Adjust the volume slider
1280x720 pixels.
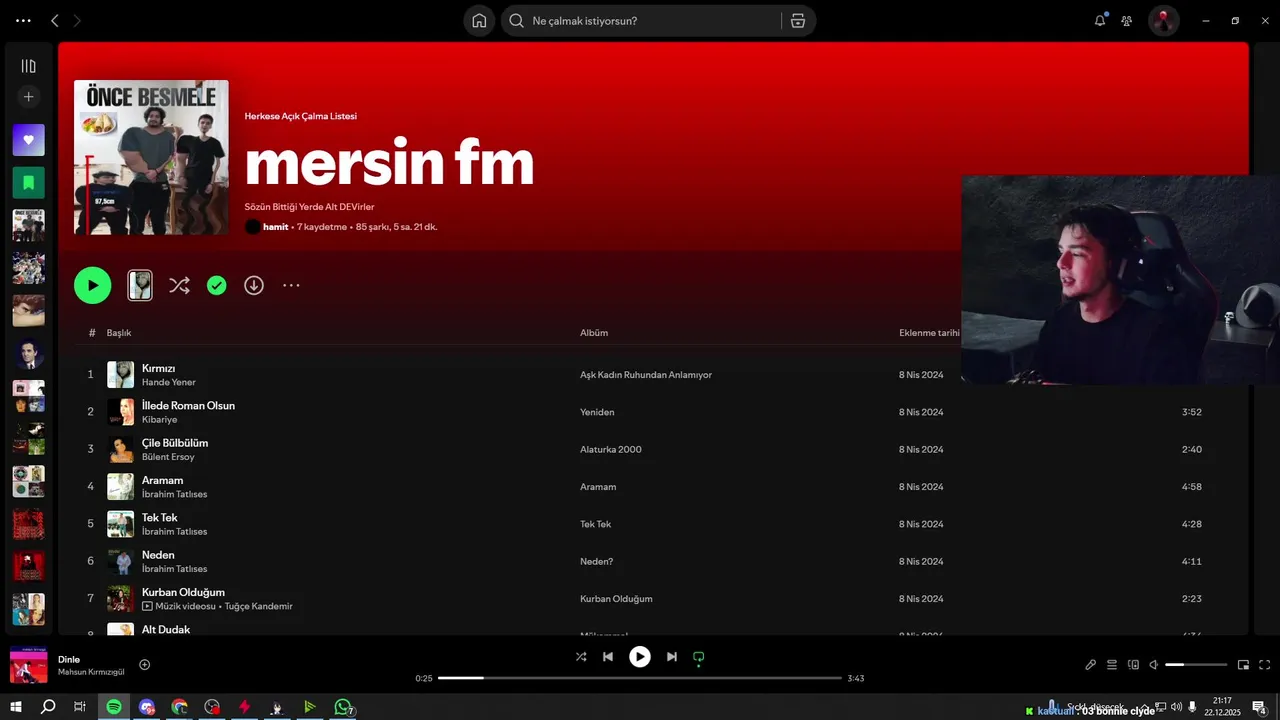(x=1196, y=665)
